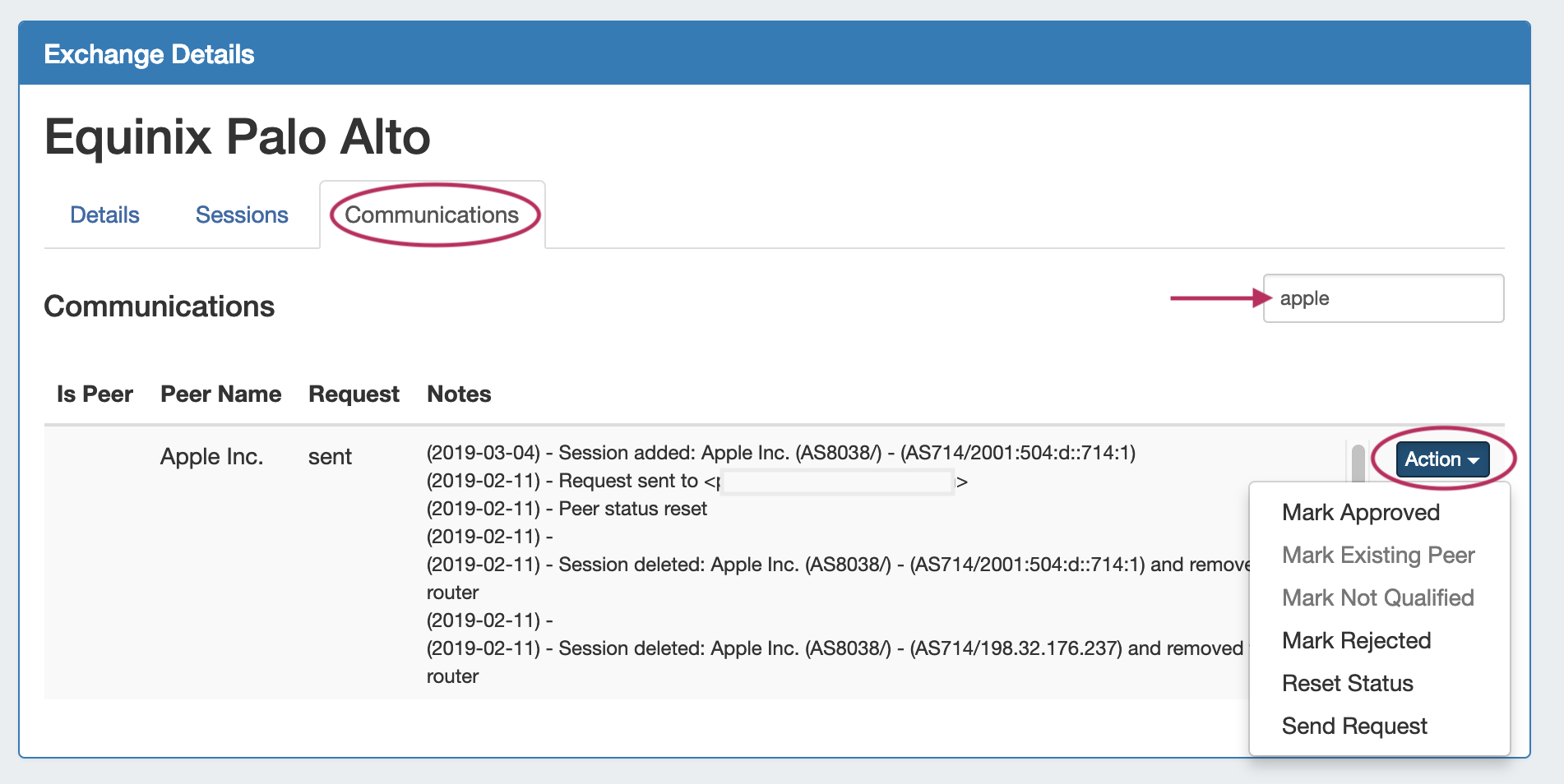The height and width of the screenshot is (784, 1564).
Task: Click the Exchange Details panel header
Action: [x=149, y=54]
